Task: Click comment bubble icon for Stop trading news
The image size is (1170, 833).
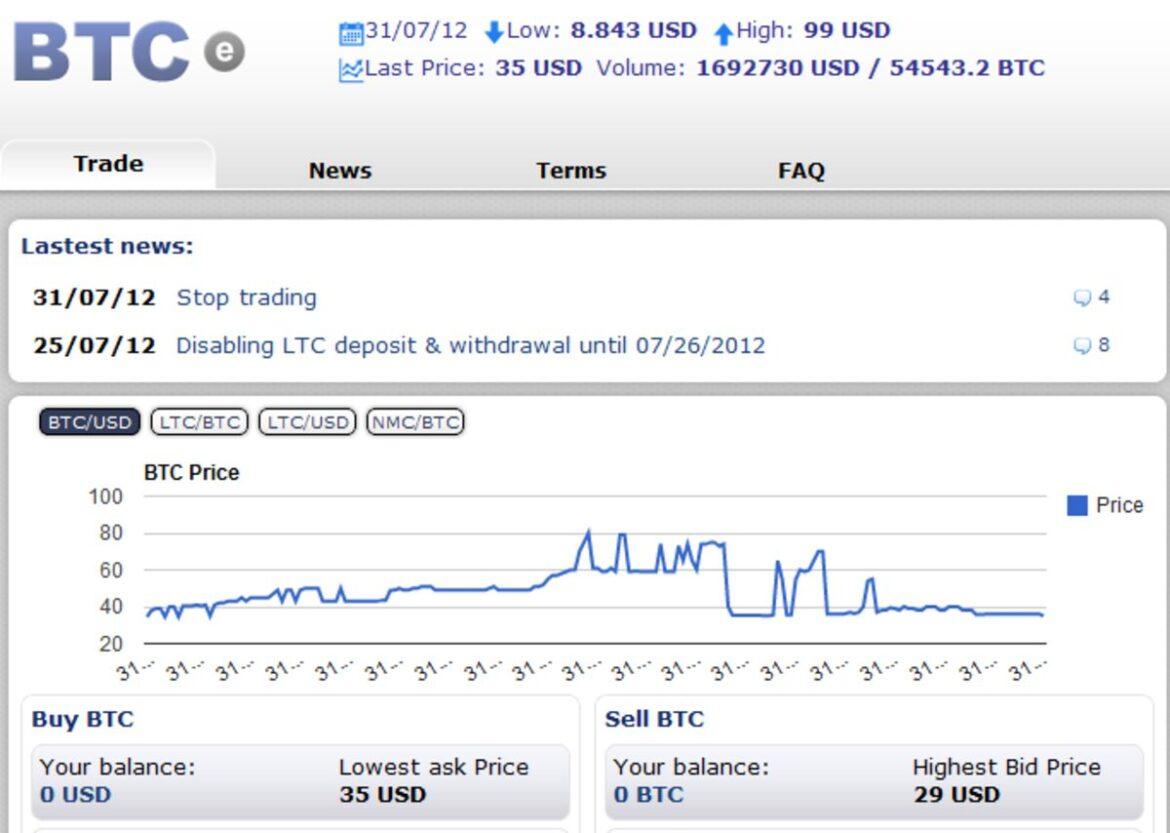Action: click(1081, 298)
